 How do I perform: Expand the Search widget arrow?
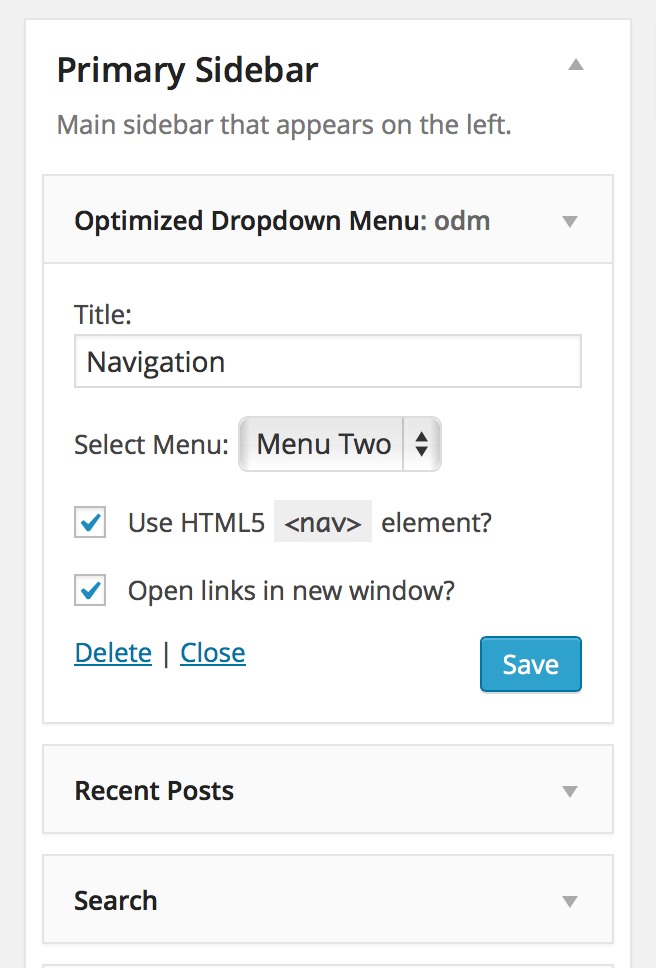click(x=570, y=901)
